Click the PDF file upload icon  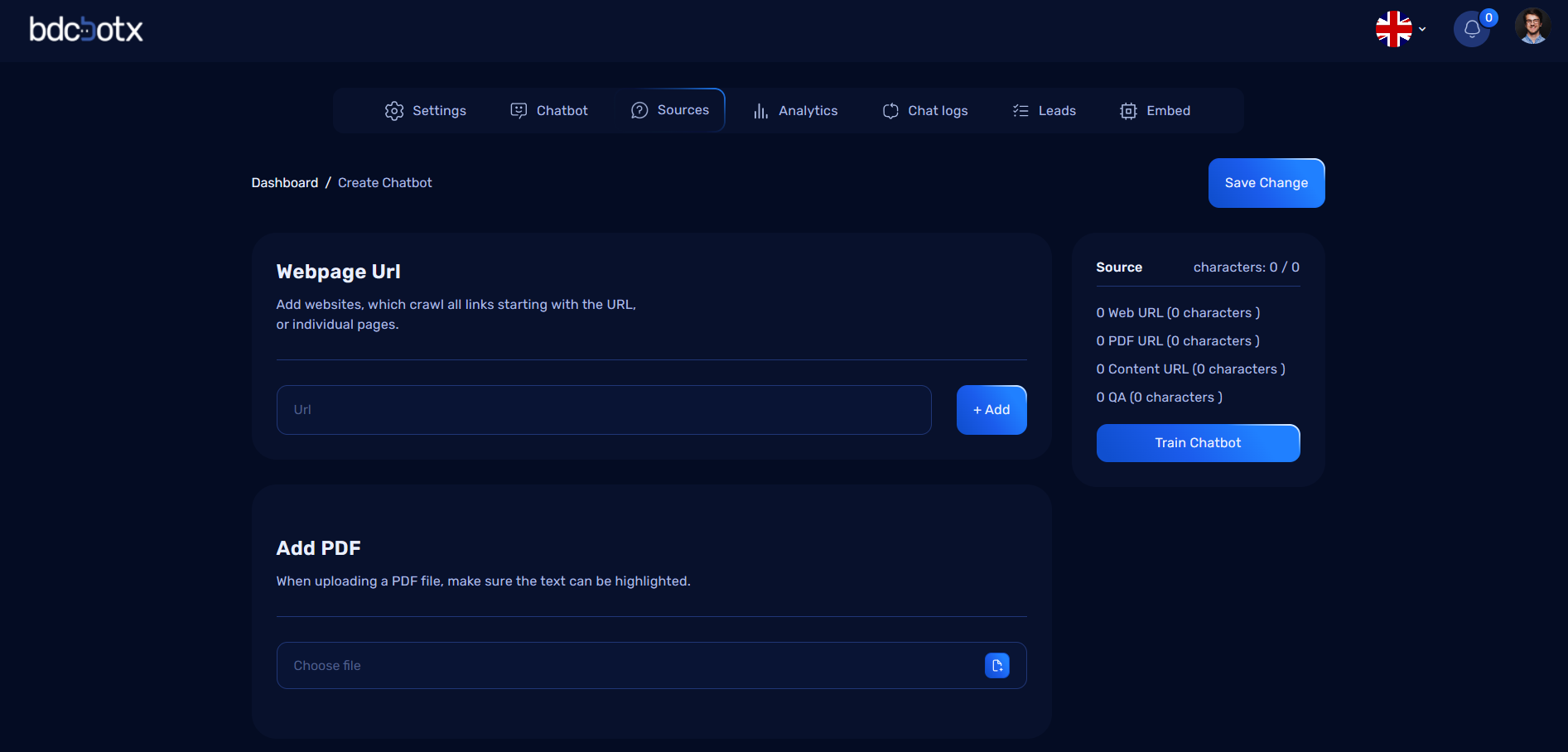(x=996, y=665)
